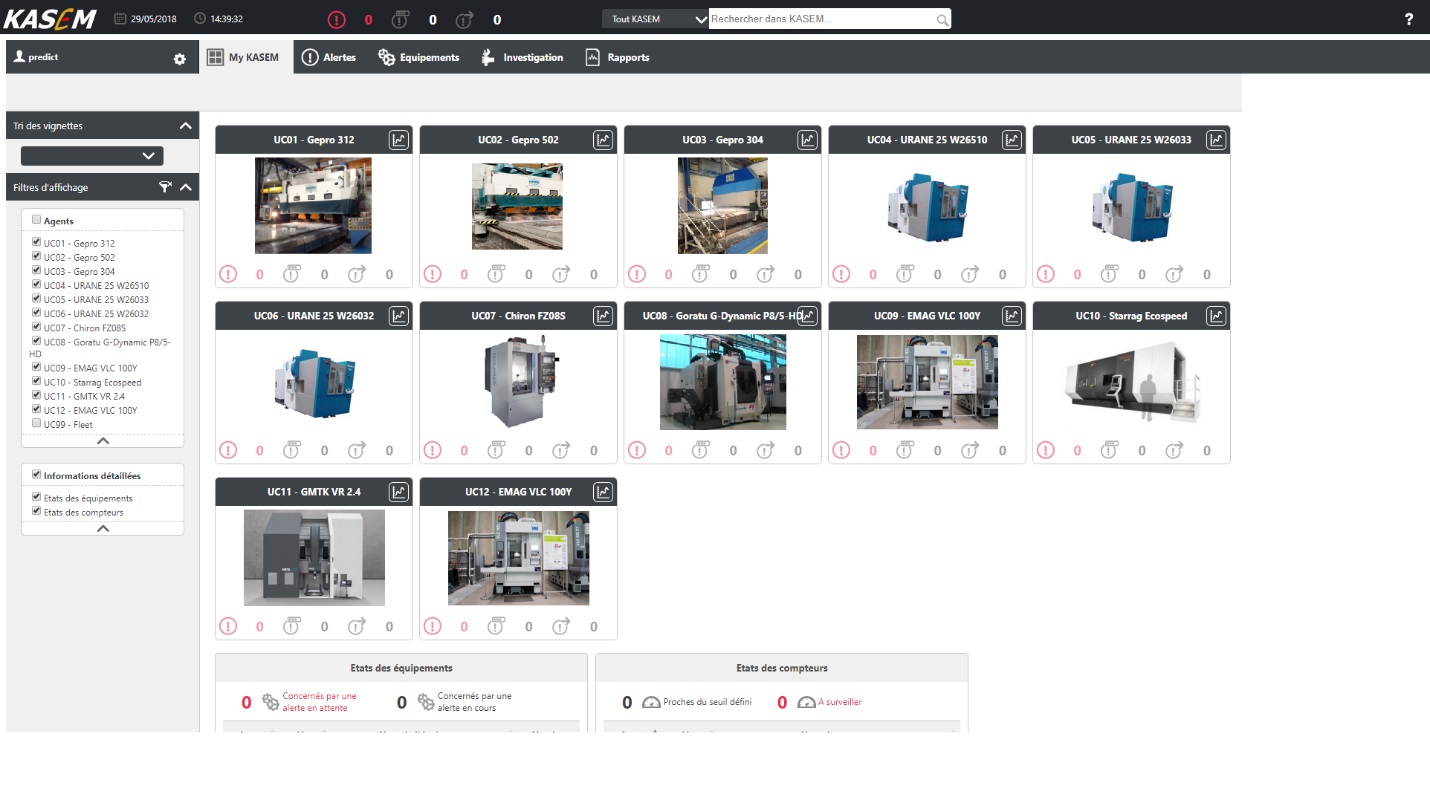Open chart icon on UC01 - Gepro 312 card
This screenshot has height=800, width=1430.
[x=399, y=140]
